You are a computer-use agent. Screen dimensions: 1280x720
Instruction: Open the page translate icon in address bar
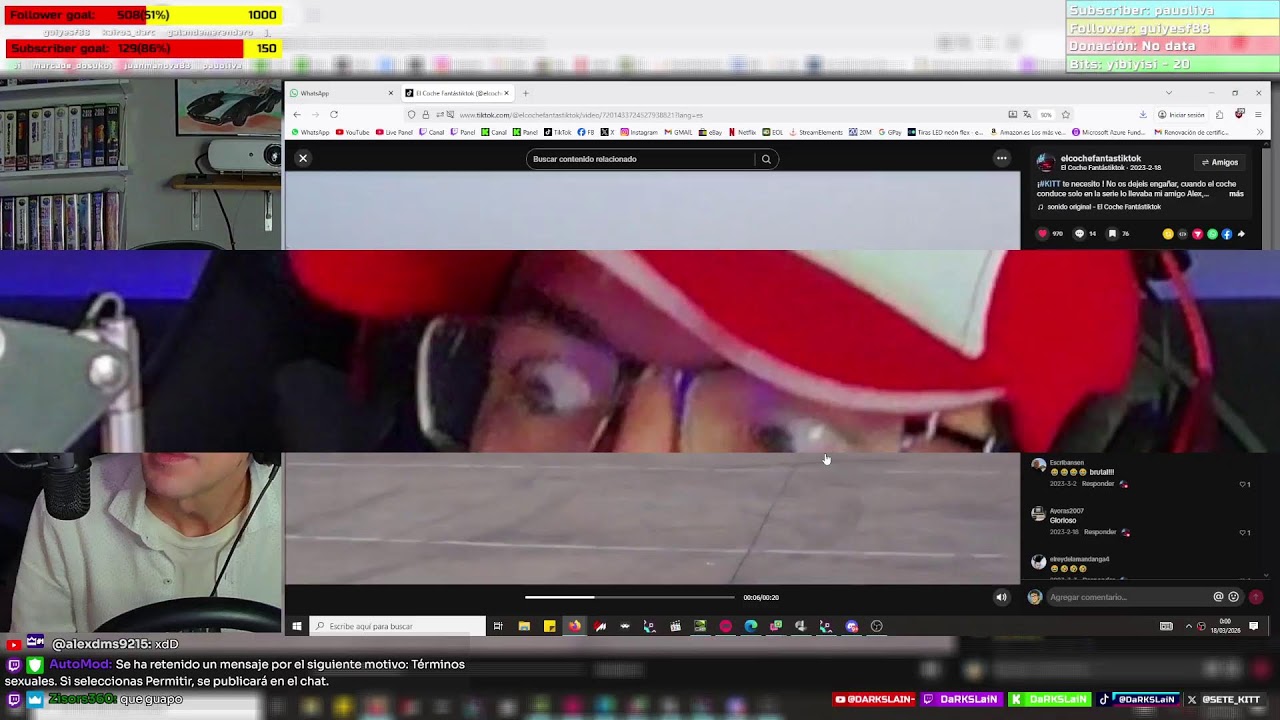1027,115
